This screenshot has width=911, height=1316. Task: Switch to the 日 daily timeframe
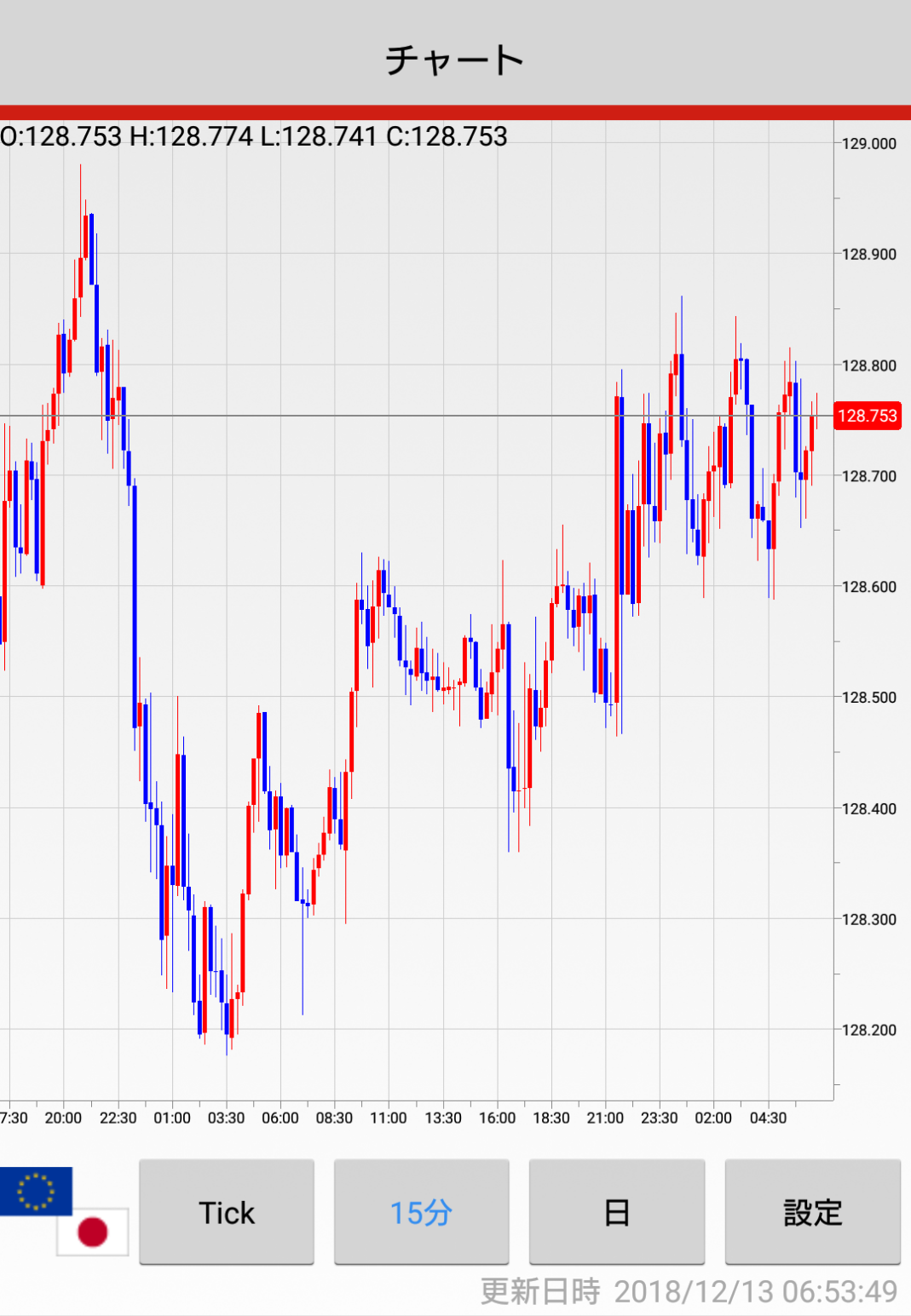click(616, 1212)
